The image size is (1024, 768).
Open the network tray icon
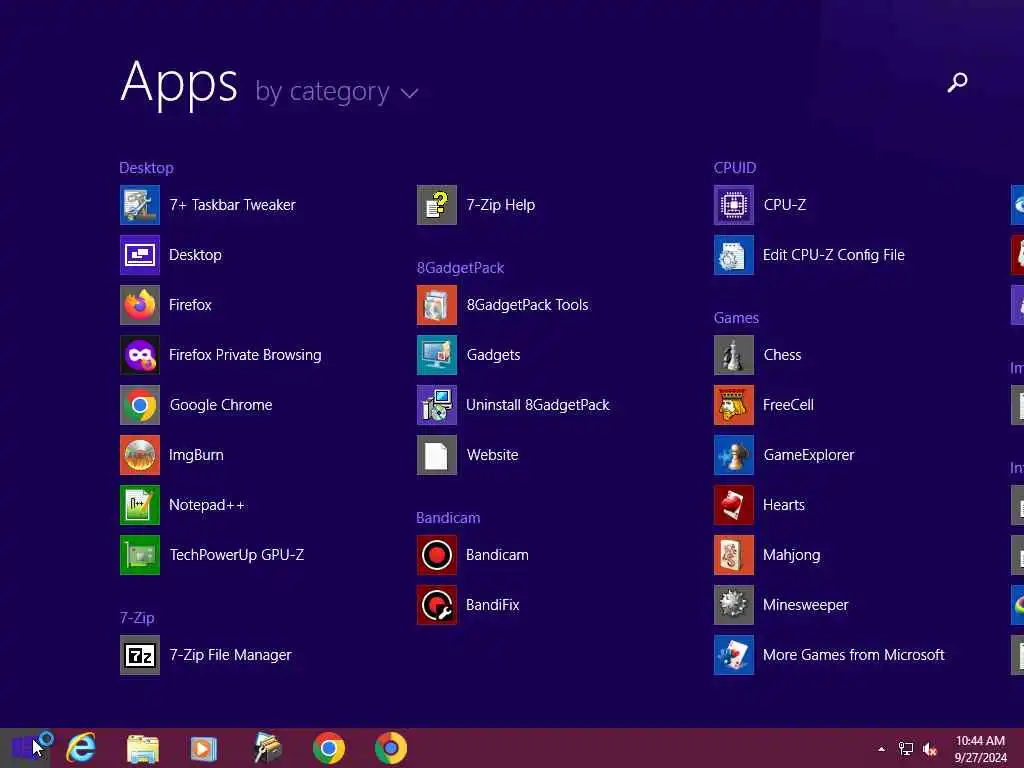906,749
